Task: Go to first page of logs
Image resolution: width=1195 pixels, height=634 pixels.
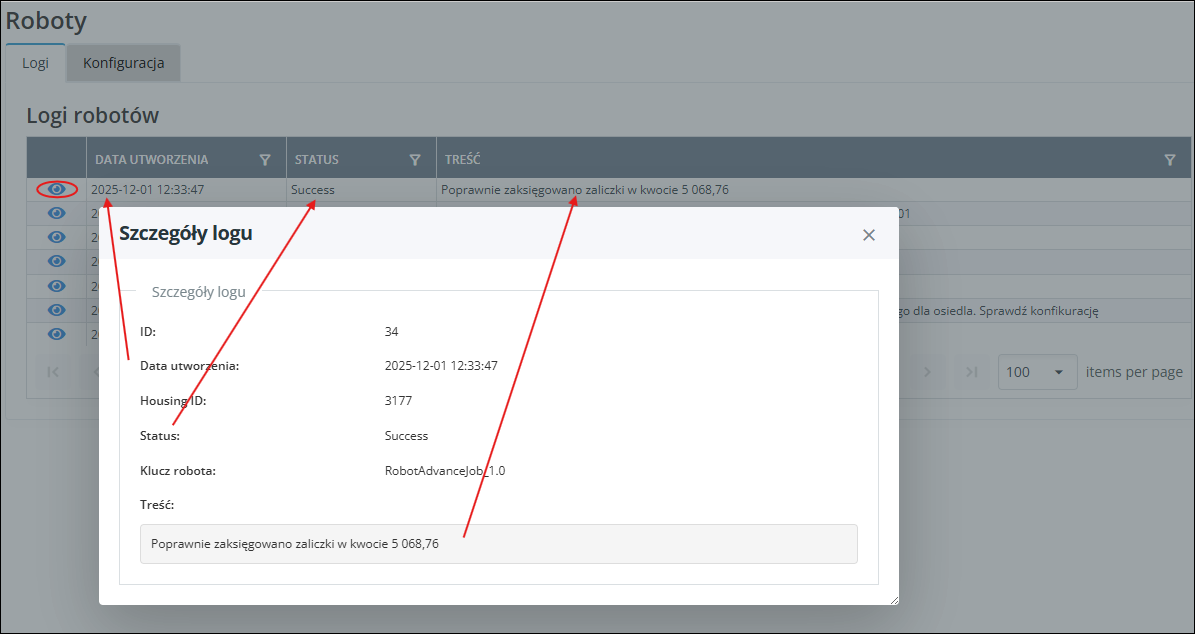Action: pyautogui.click(x=54, y=372)
